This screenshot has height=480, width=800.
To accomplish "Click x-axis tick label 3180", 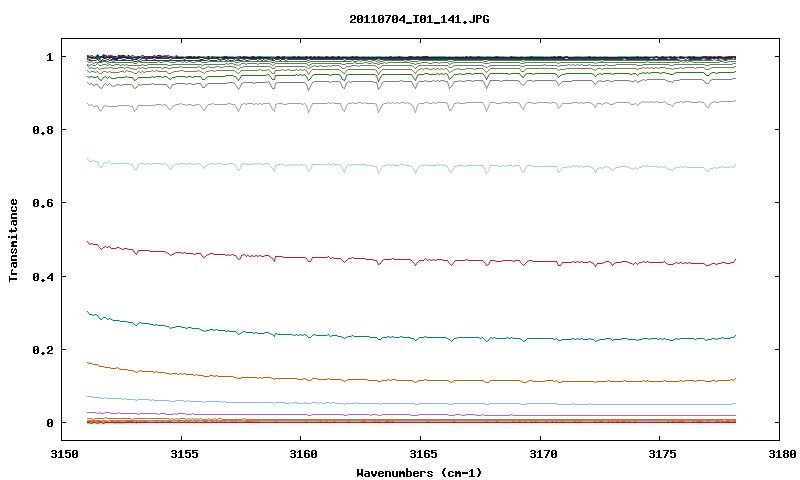I will (781, 454).
